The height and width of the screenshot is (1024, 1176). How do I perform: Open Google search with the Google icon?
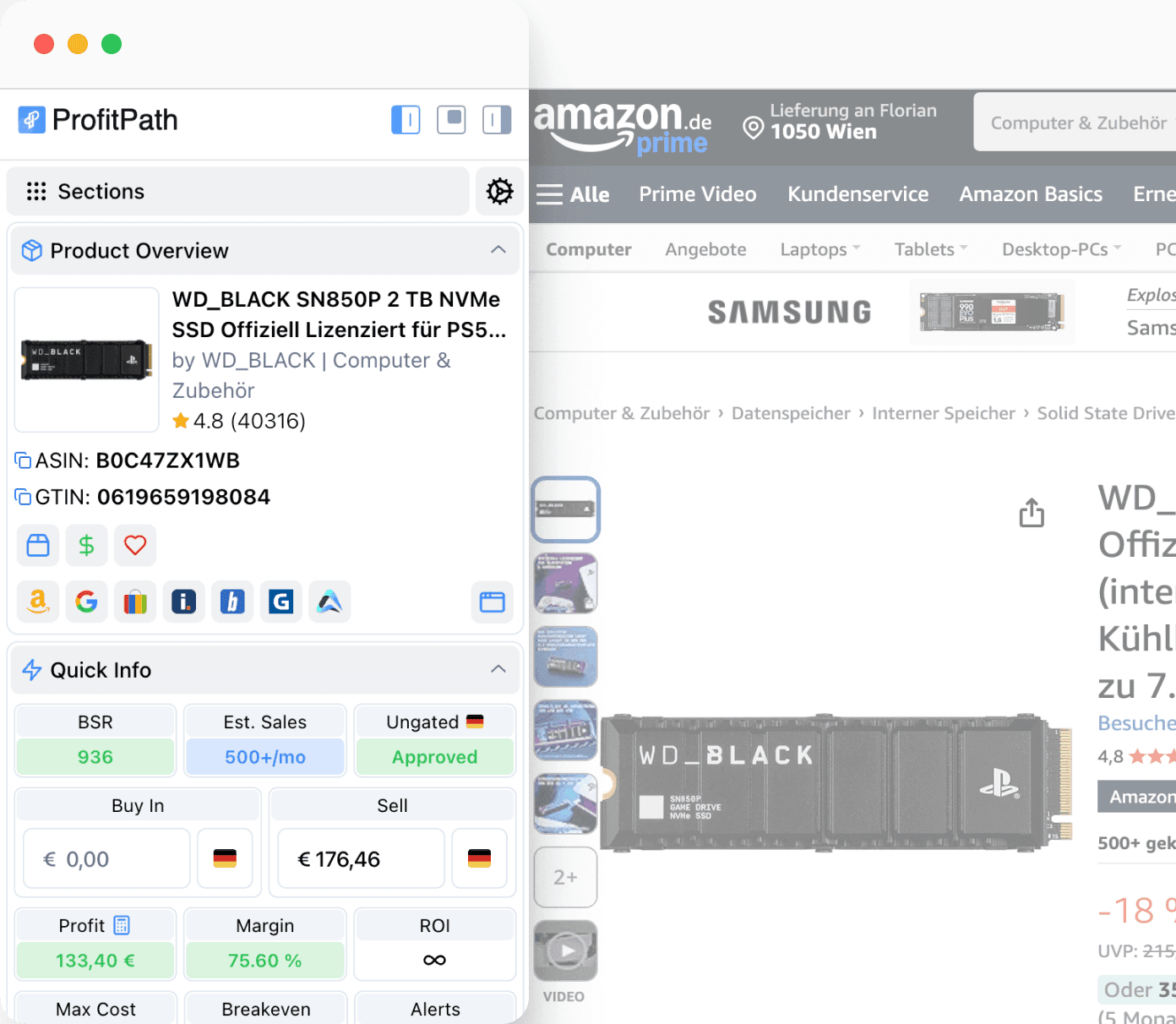click(x=86, y=602)
